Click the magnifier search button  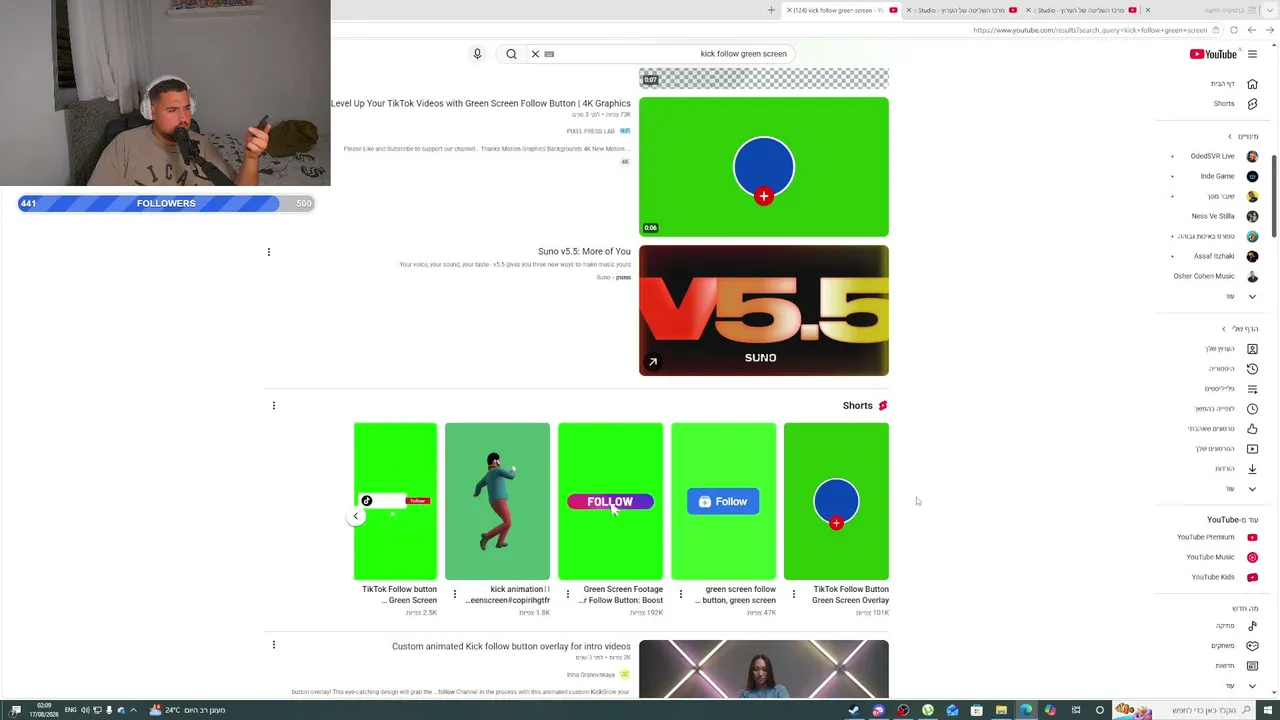click(511, 54)
